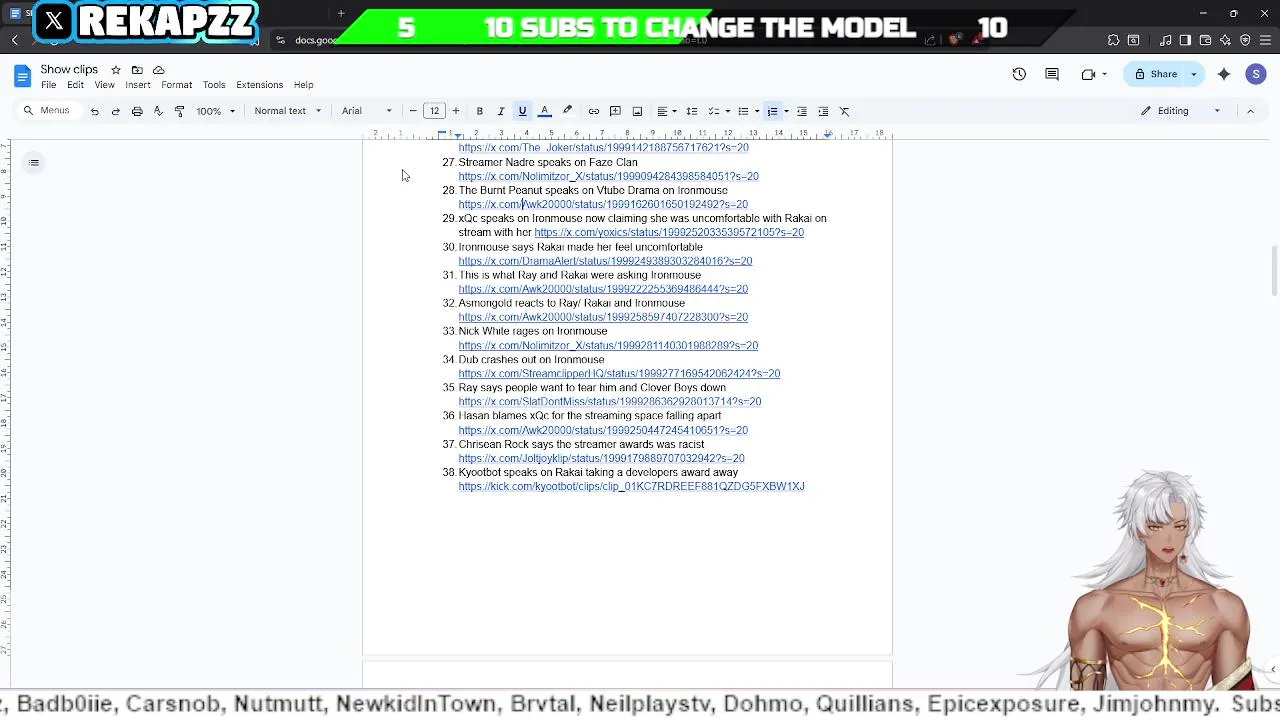Click the Move to folder icon

pyautogui.click(x=137, y=70)
